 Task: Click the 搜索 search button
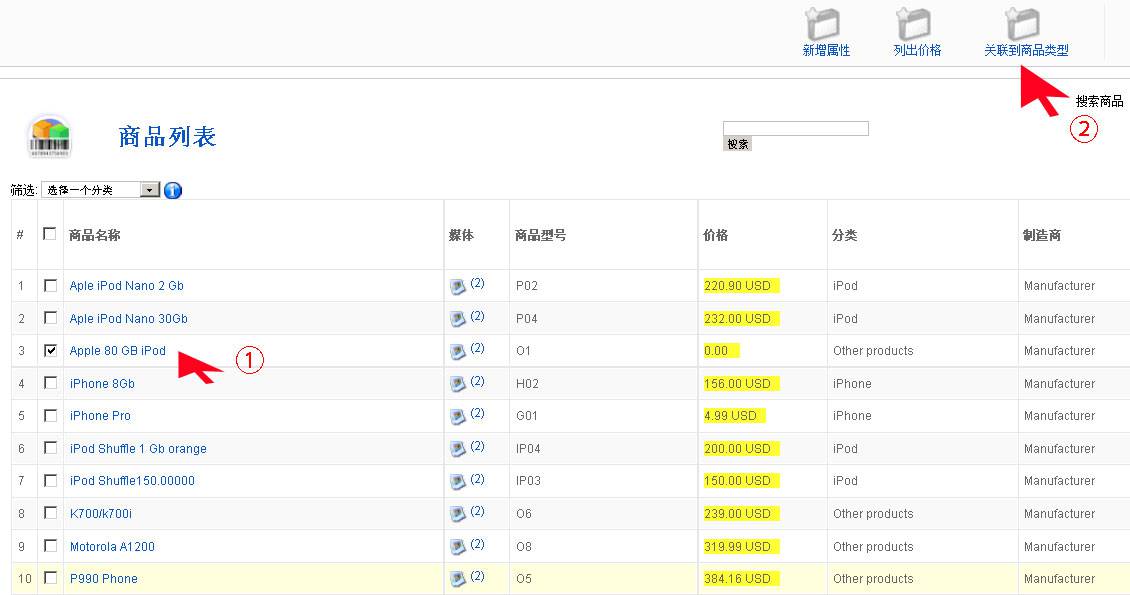(x=739, y=142)
